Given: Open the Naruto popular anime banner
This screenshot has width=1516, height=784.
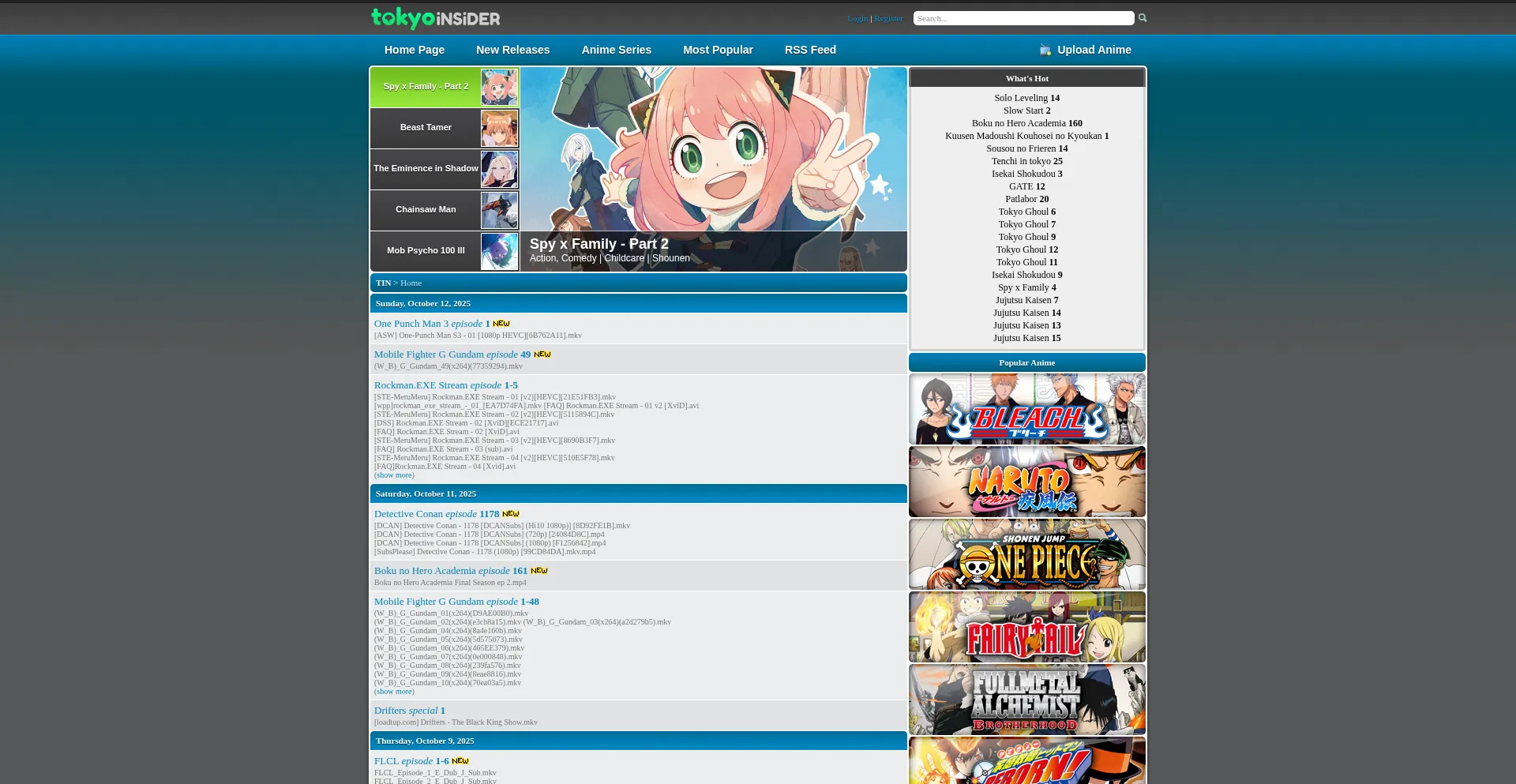Looking at the screenshot, I should [1026, 482].
